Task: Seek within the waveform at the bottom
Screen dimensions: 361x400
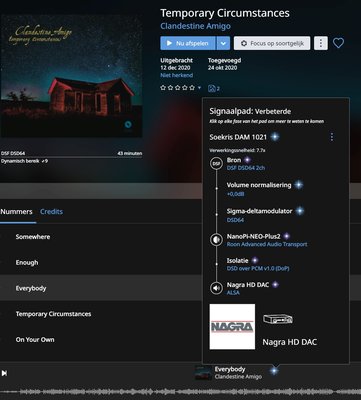Action: 180,392
